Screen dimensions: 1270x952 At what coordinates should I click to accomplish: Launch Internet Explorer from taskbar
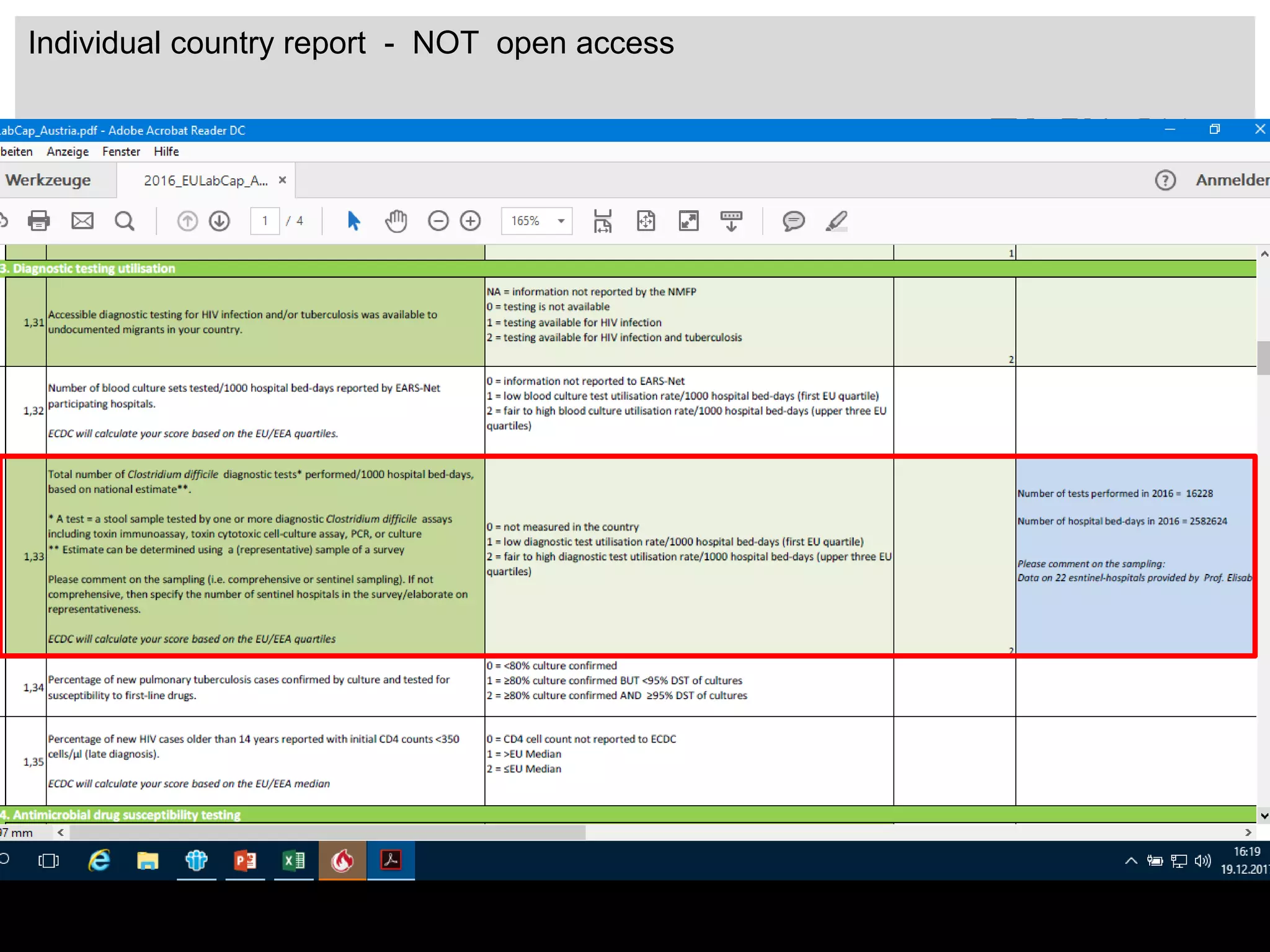pyautogui.click(x=99, y=860)
